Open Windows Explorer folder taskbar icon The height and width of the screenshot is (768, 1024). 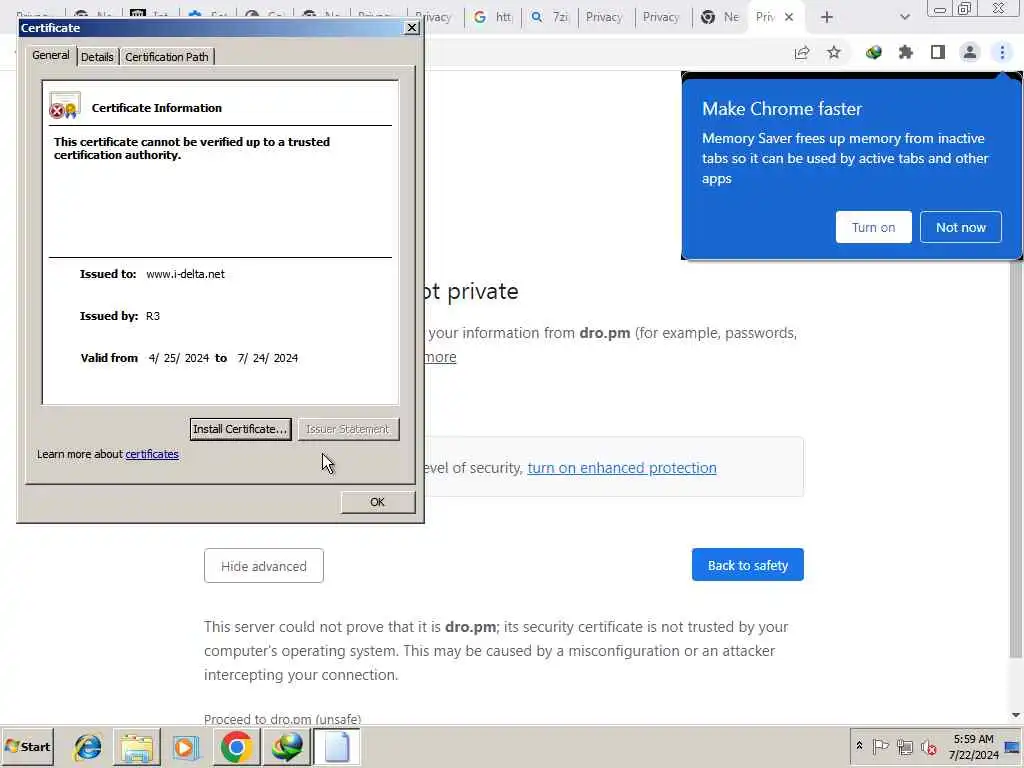coord(136,746)
